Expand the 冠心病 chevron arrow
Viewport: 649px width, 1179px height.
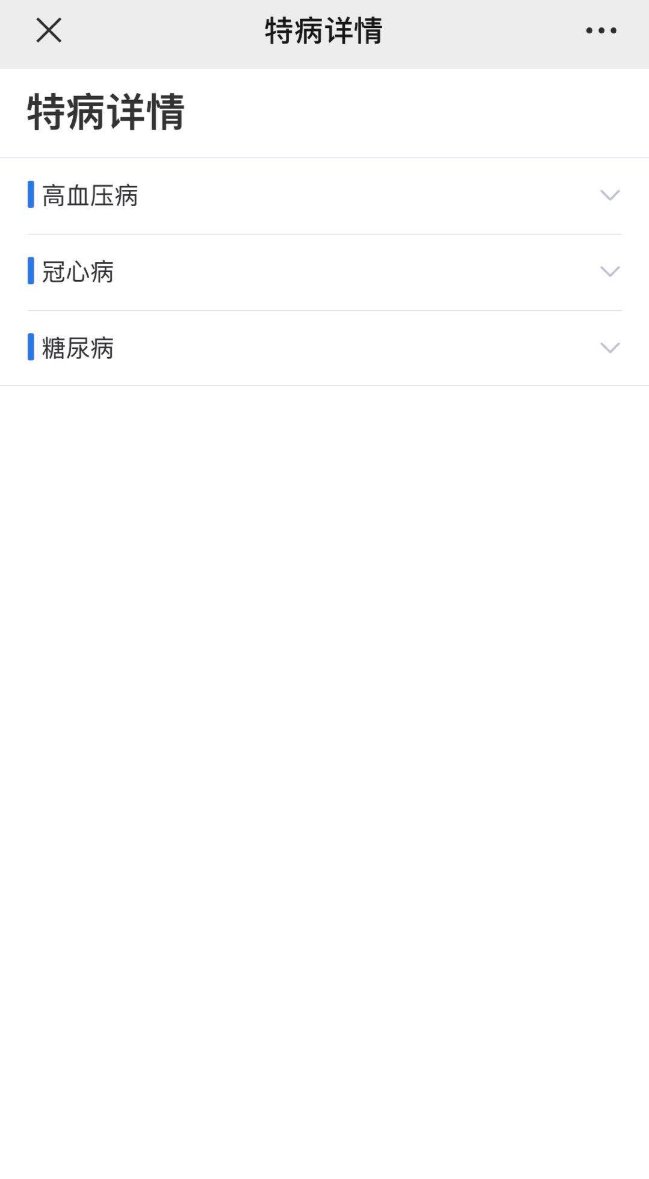coord(610,271)
